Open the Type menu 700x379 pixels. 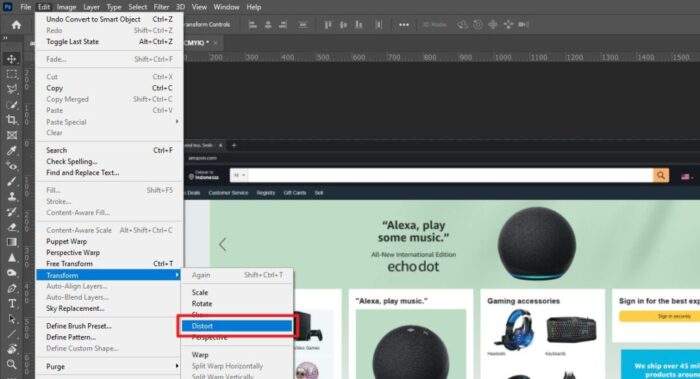tap(114, 7)
